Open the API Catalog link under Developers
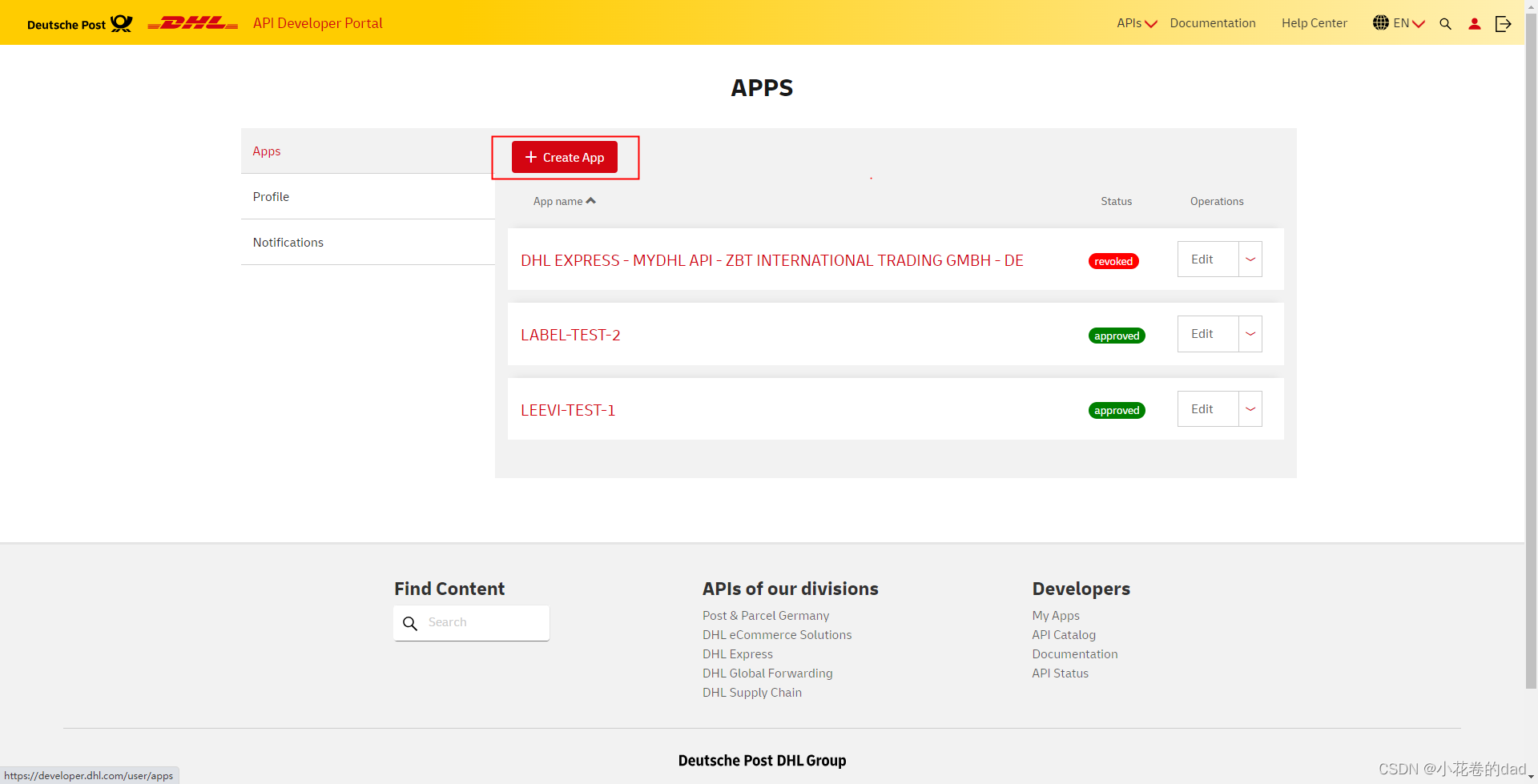1538x784 pixels. point(1064,634)
